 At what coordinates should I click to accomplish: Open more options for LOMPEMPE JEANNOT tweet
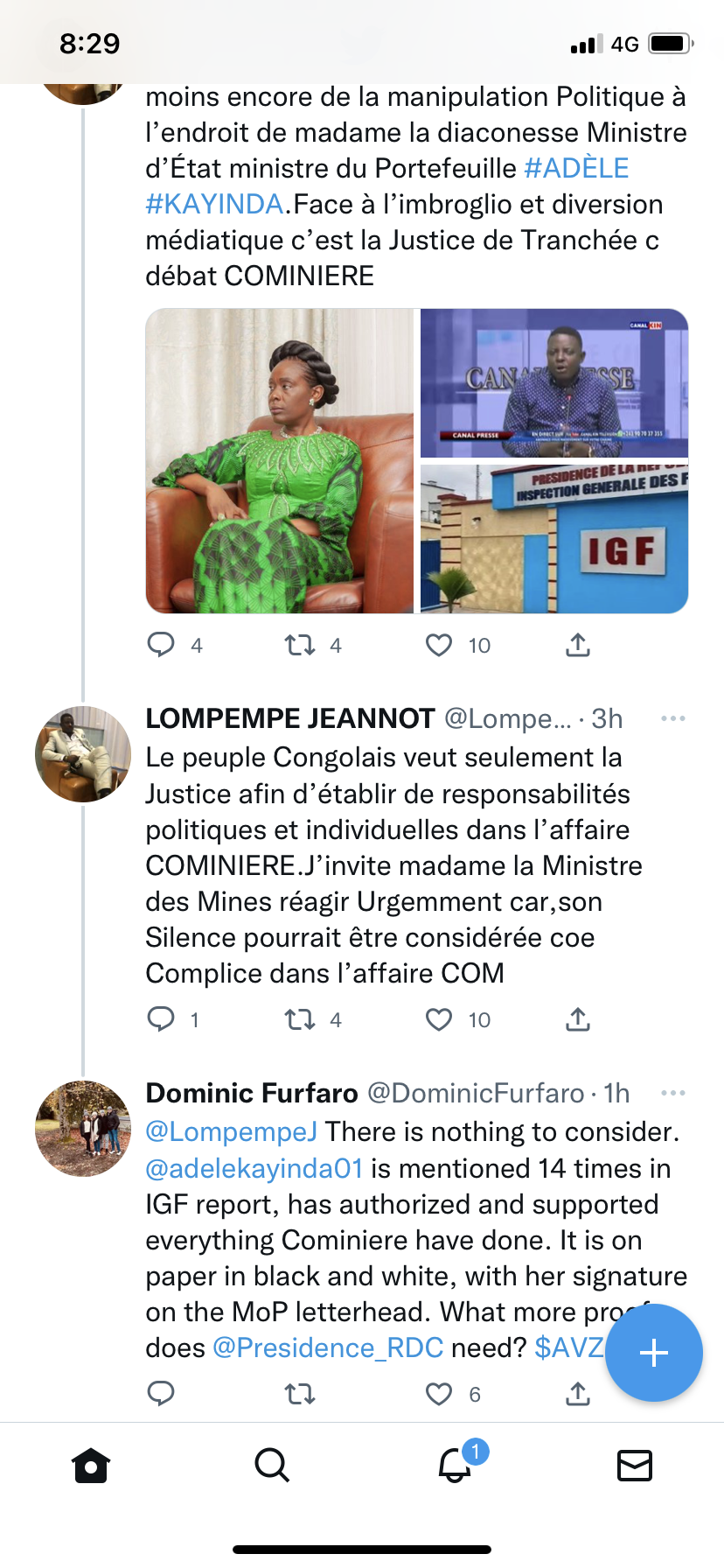click(x=673, y=718)
